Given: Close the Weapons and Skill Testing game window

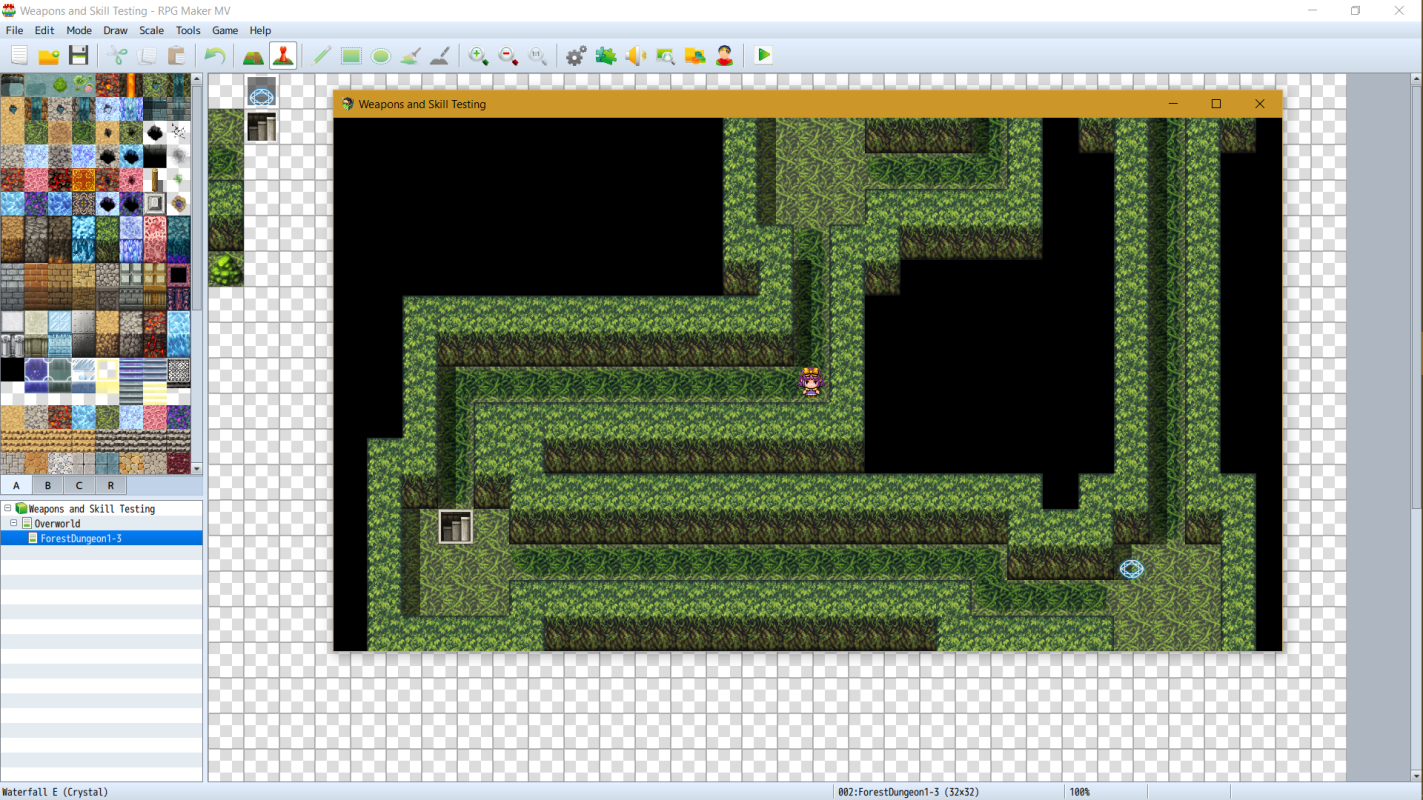Looking at the screenshot, I should (1260, 104).
